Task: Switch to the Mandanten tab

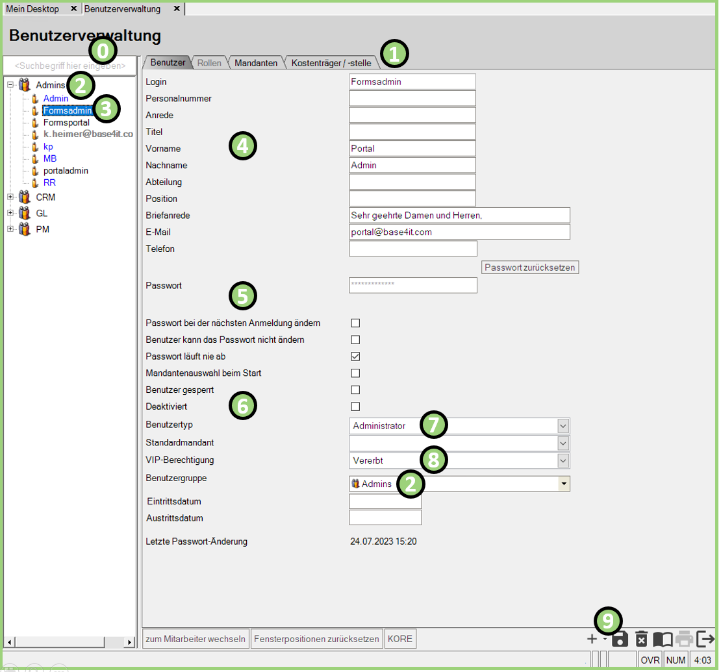Action: (257, 62)
